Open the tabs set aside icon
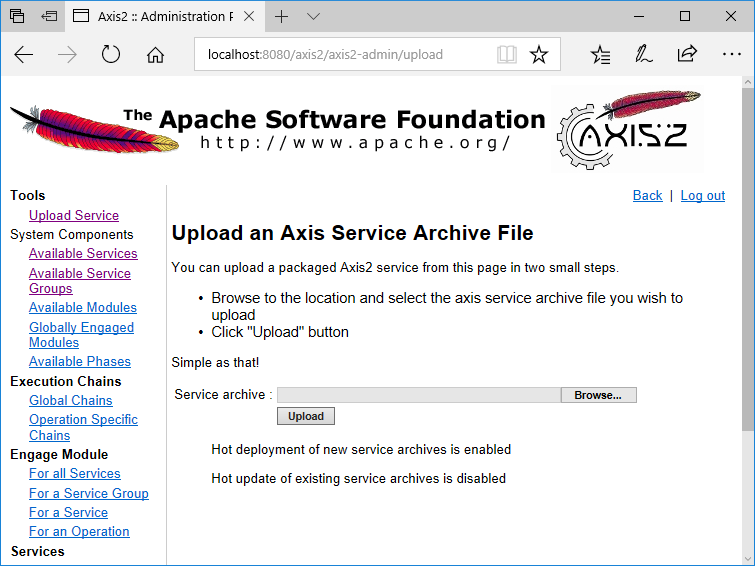 (17, 16)
